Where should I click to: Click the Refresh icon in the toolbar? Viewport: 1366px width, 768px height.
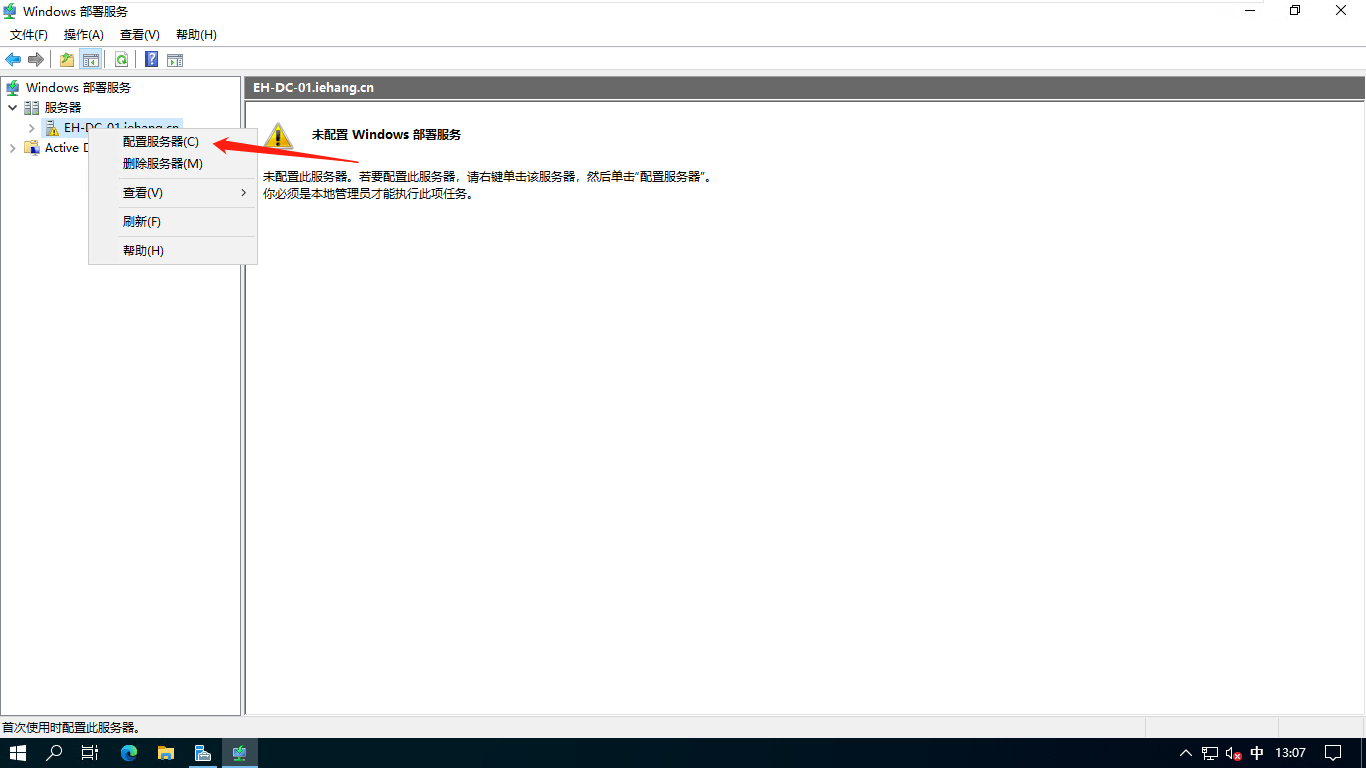pyautogui.click(x=121, y=59)
